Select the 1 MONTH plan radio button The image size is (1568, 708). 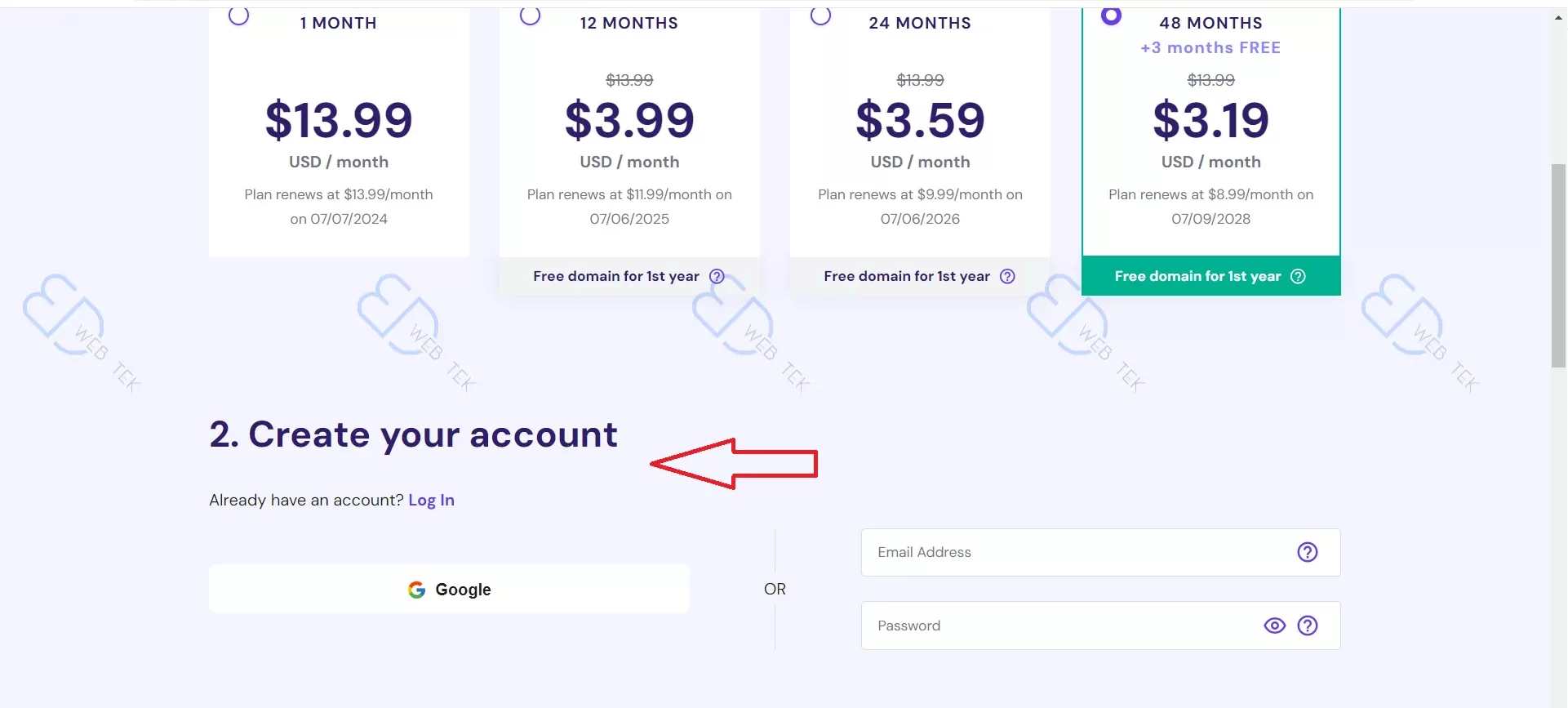point(238,16)
